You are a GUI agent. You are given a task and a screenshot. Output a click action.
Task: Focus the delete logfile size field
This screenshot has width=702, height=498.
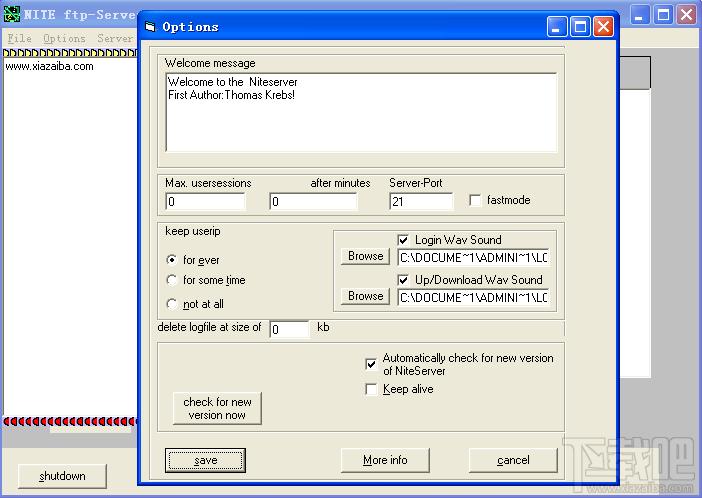(289, 329)
